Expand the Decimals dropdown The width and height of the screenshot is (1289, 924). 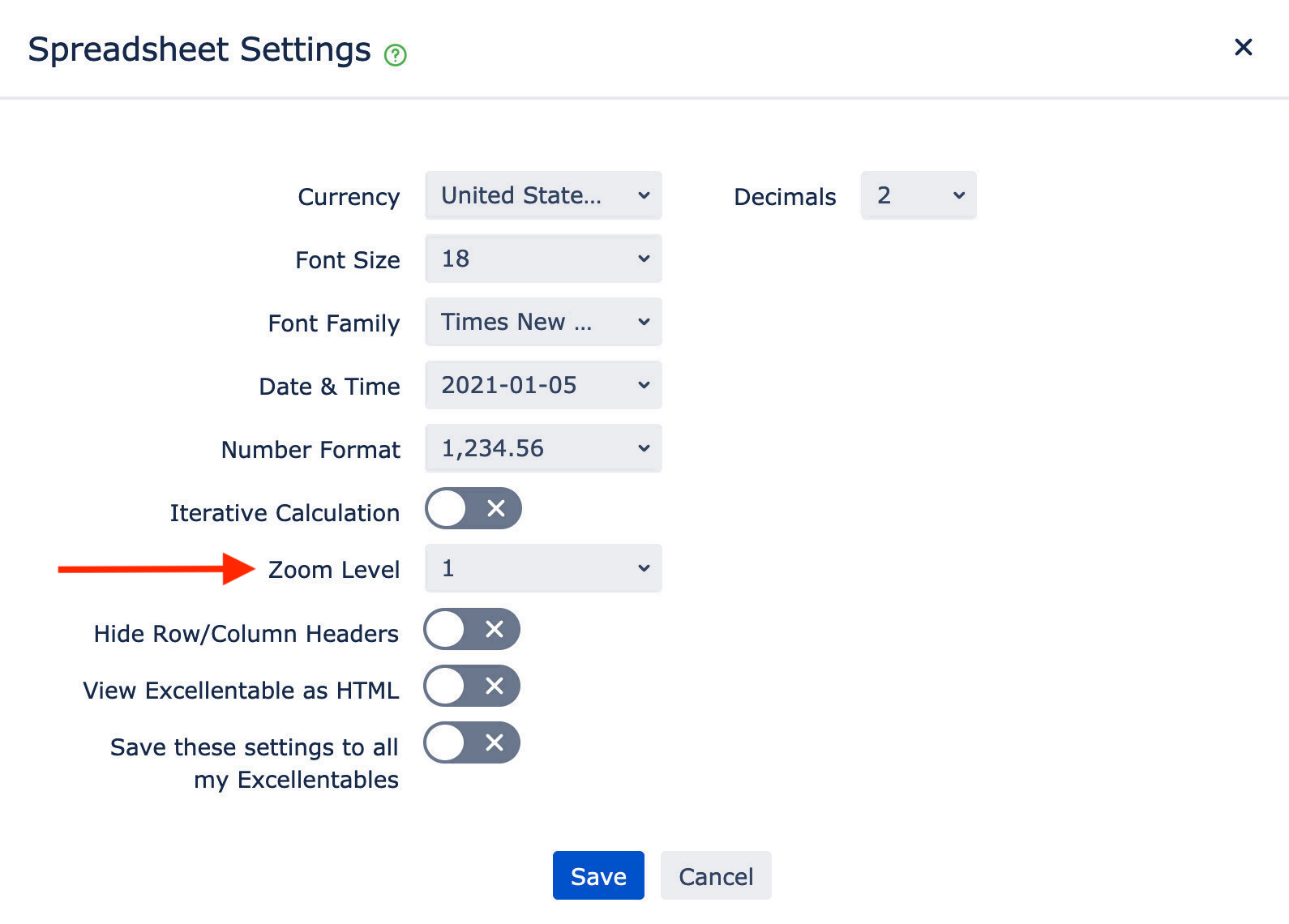(x=918, y=195)
